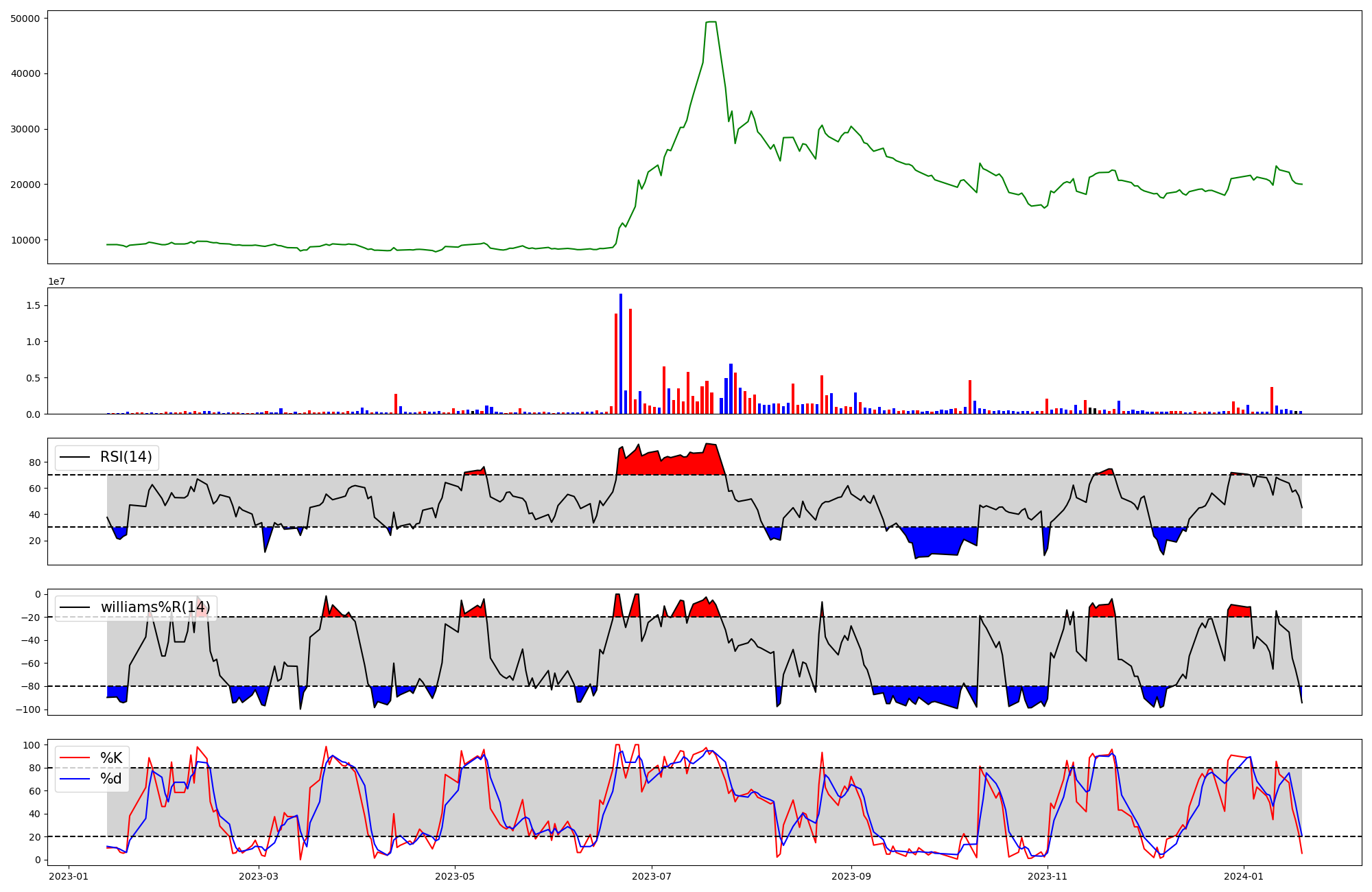Click the 2023-07 x-axis date label

tap(651, 876)
